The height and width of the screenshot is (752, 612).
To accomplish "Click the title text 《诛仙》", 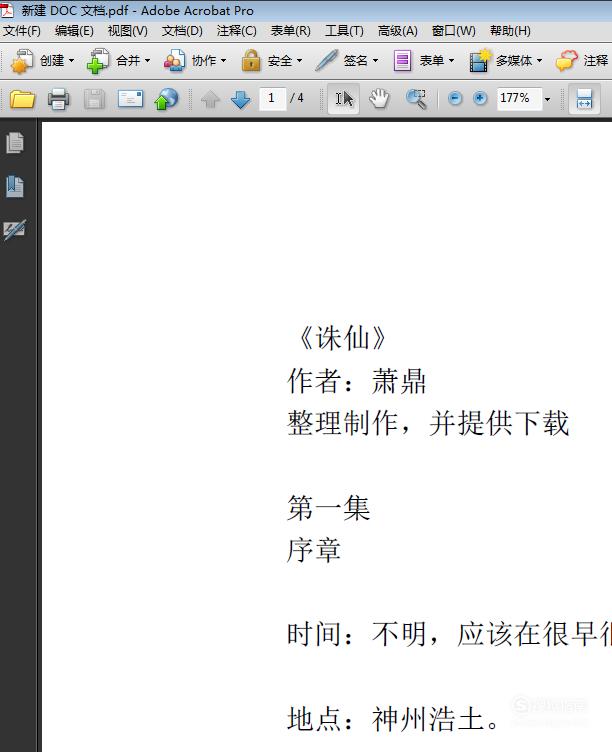I will tap(342, 338).
